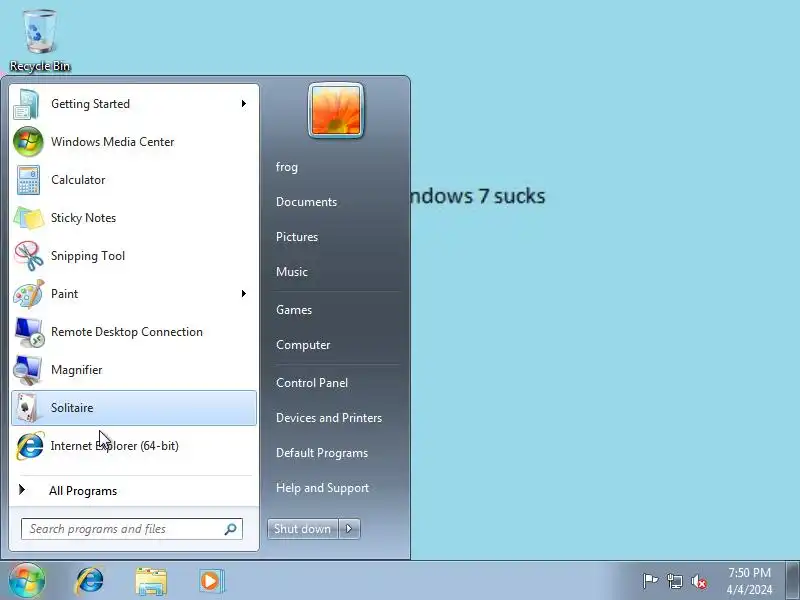Click the Search programs and files box
This screenshot has width=800, height=600.
coord(132,529)
